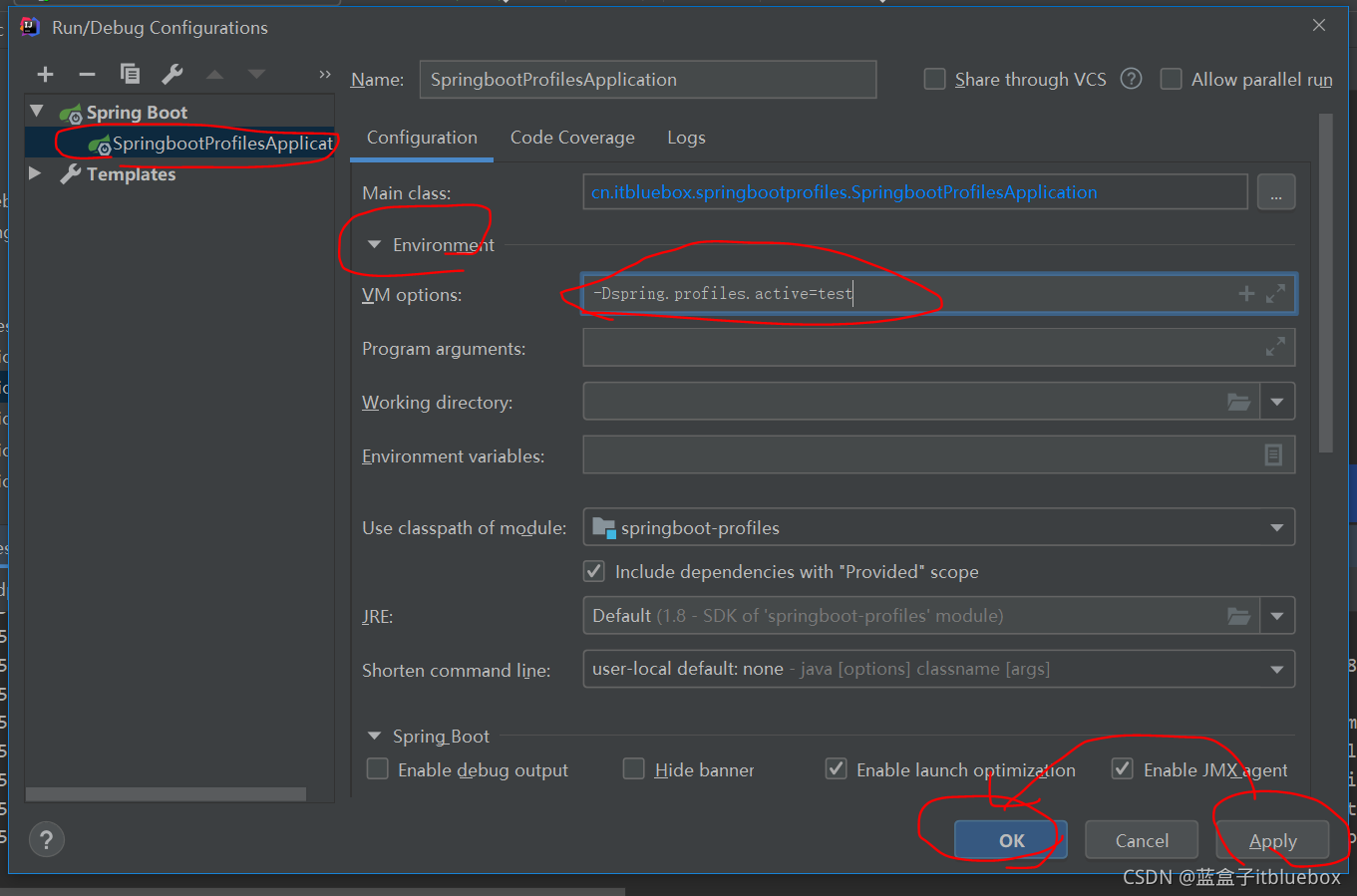
Task: Open Use classpath of module dropdown
Action: click(x=1277, y=527)
